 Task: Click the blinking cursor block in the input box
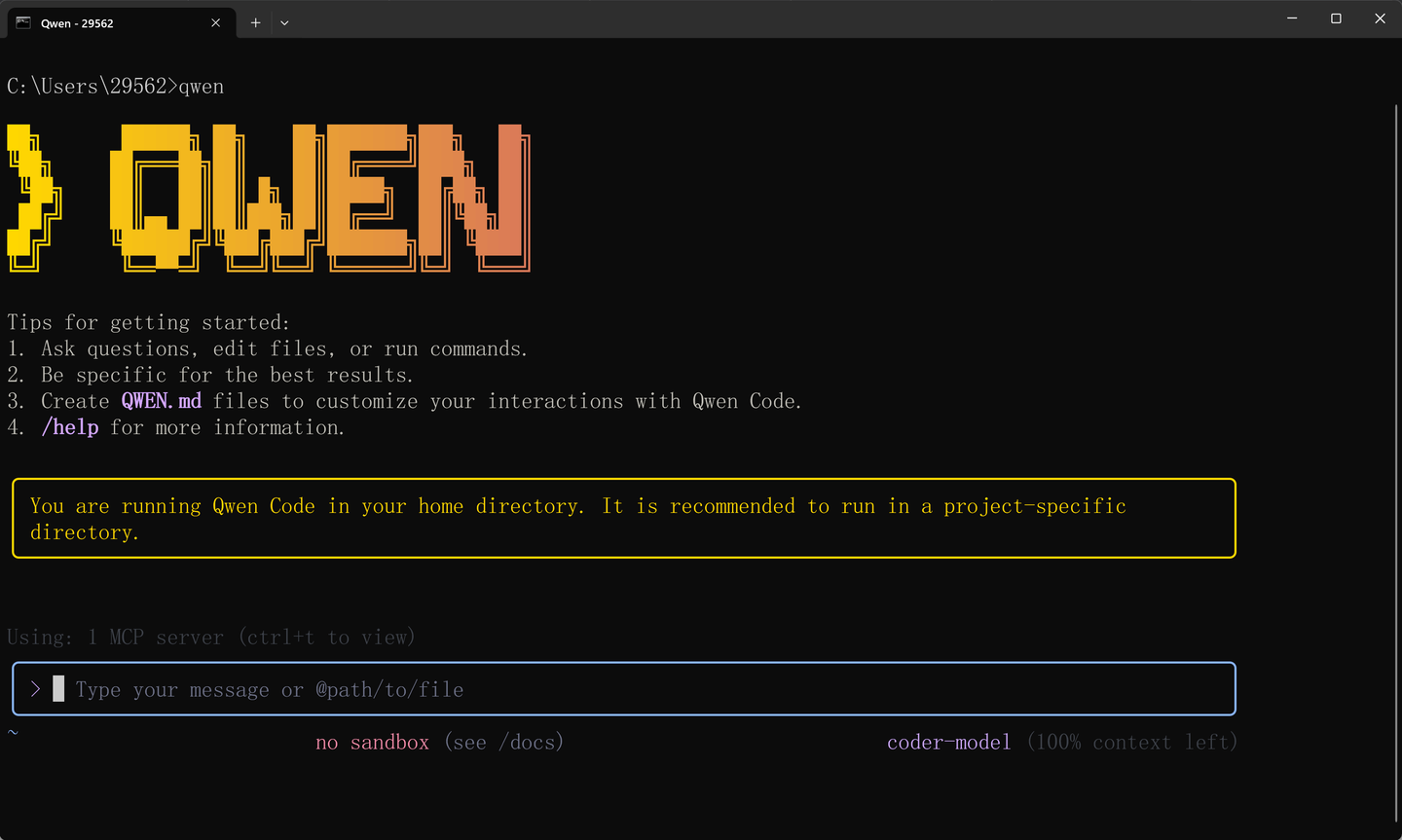click(x=57, y=688)
